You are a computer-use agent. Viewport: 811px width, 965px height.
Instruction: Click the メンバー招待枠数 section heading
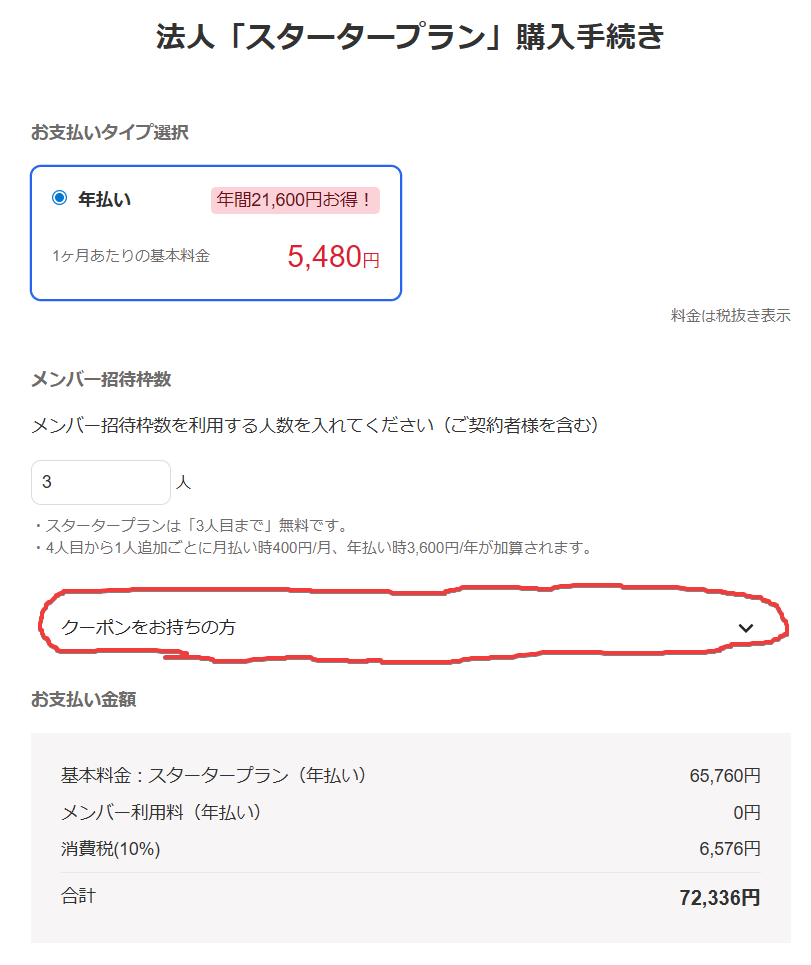pyautogui.click(x=101, y=379)
